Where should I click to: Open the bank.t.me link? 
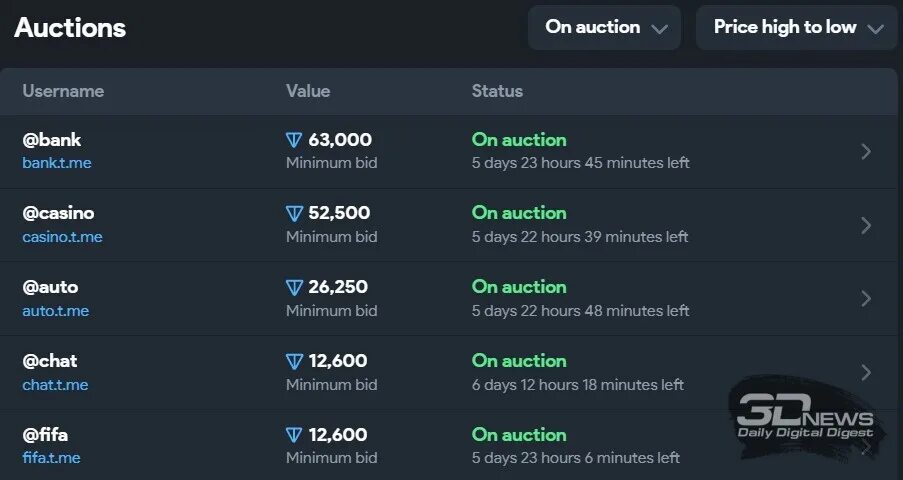pos(57,163)
